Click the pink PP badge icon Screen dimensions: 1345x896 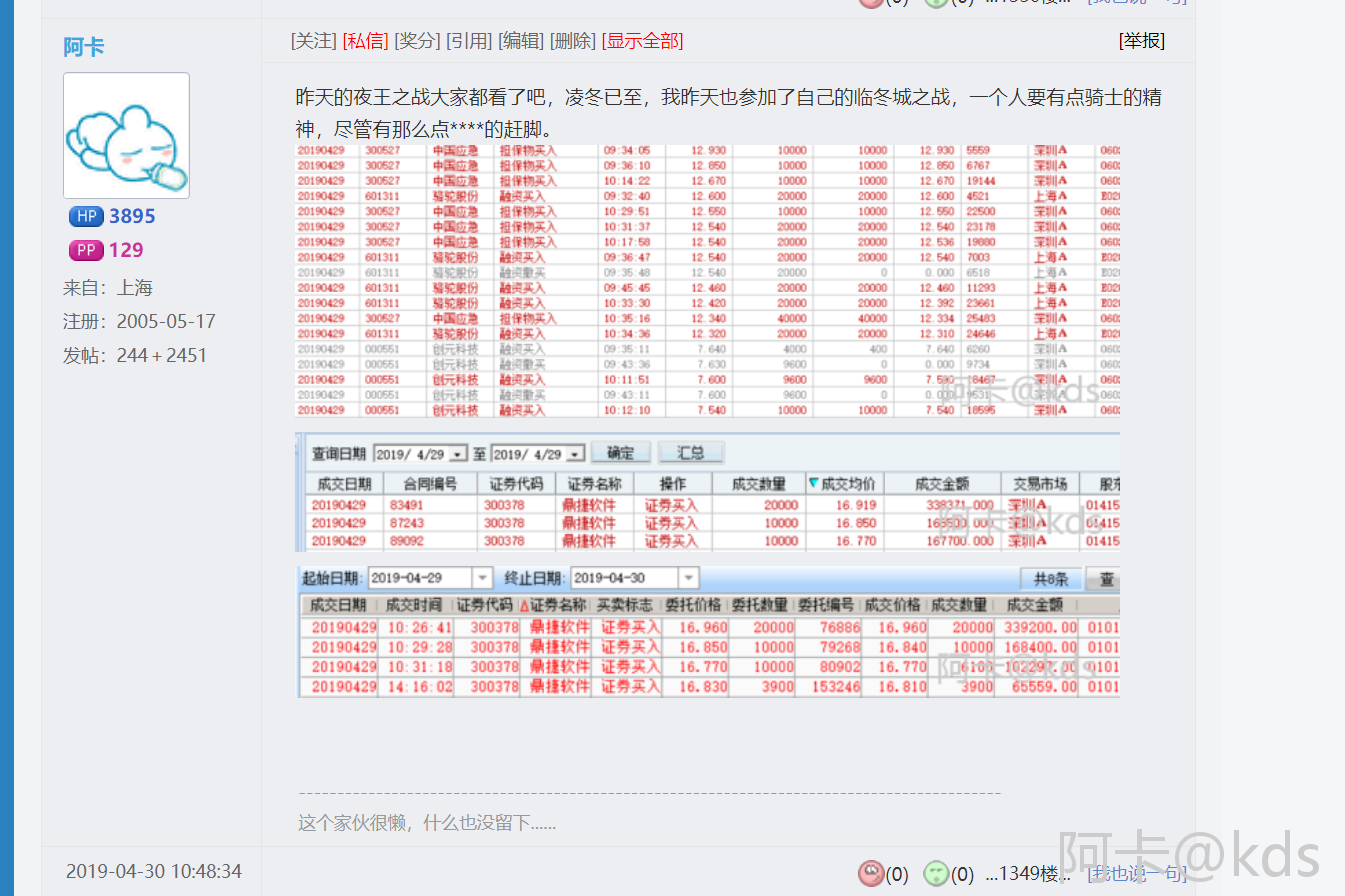point(86,251)
